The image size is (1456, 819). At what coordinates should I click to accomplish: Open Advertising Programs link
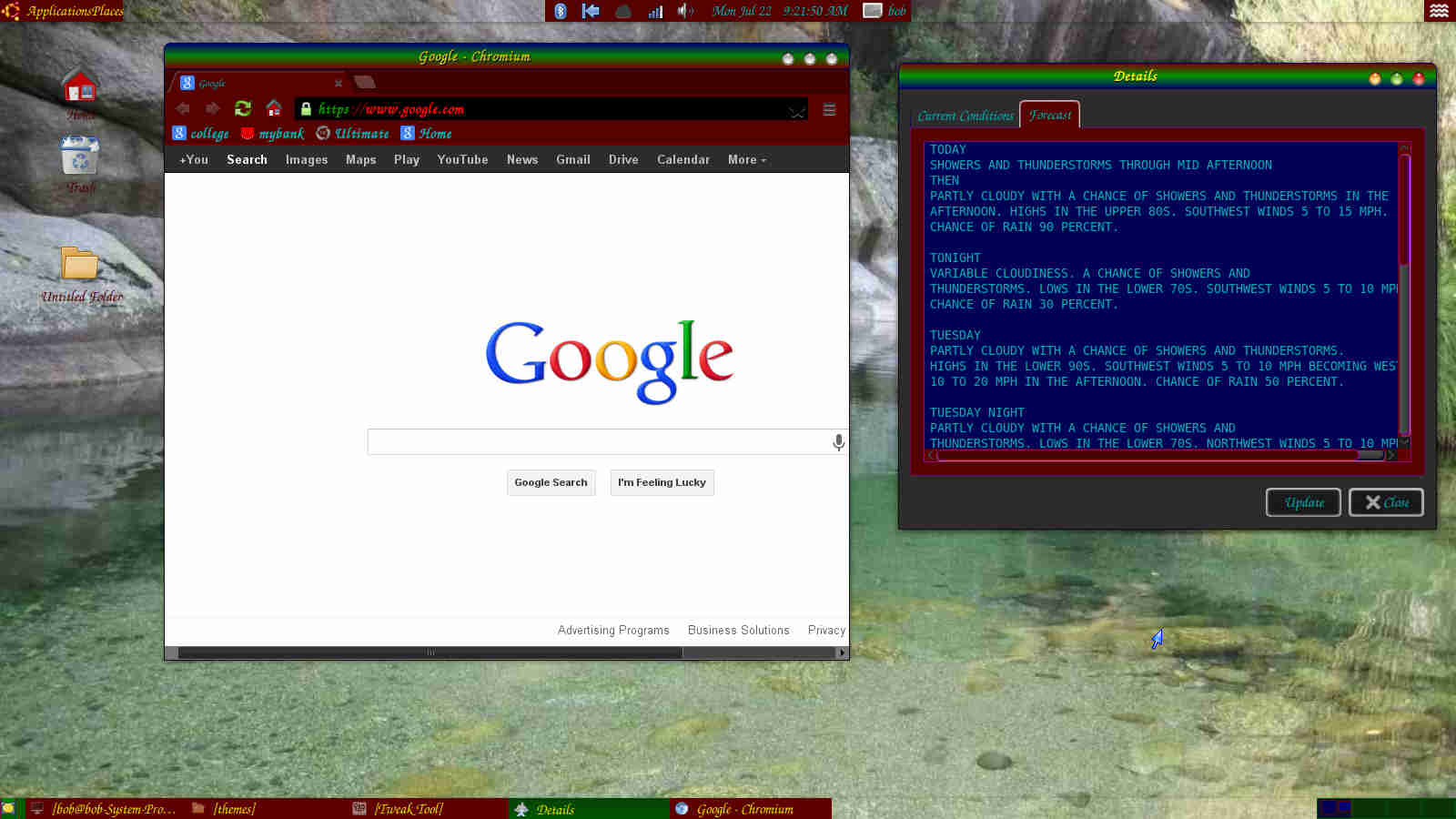[613, 630]
